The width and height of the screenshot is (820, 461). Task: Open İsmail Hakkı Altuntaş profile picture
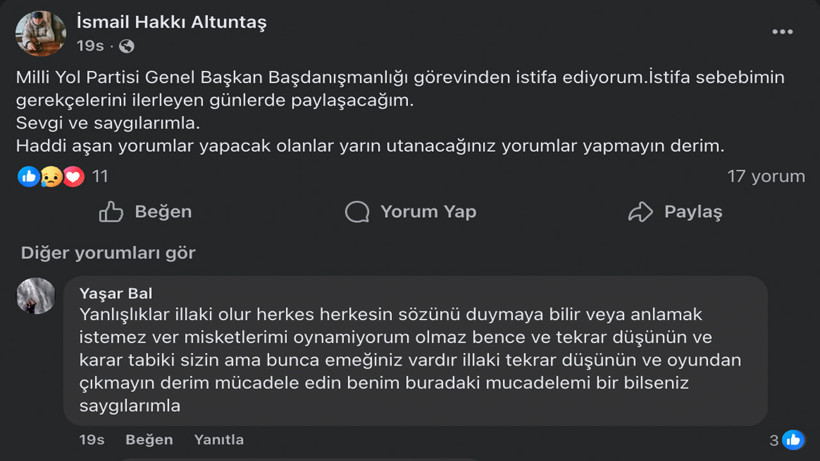click(40, 34)
